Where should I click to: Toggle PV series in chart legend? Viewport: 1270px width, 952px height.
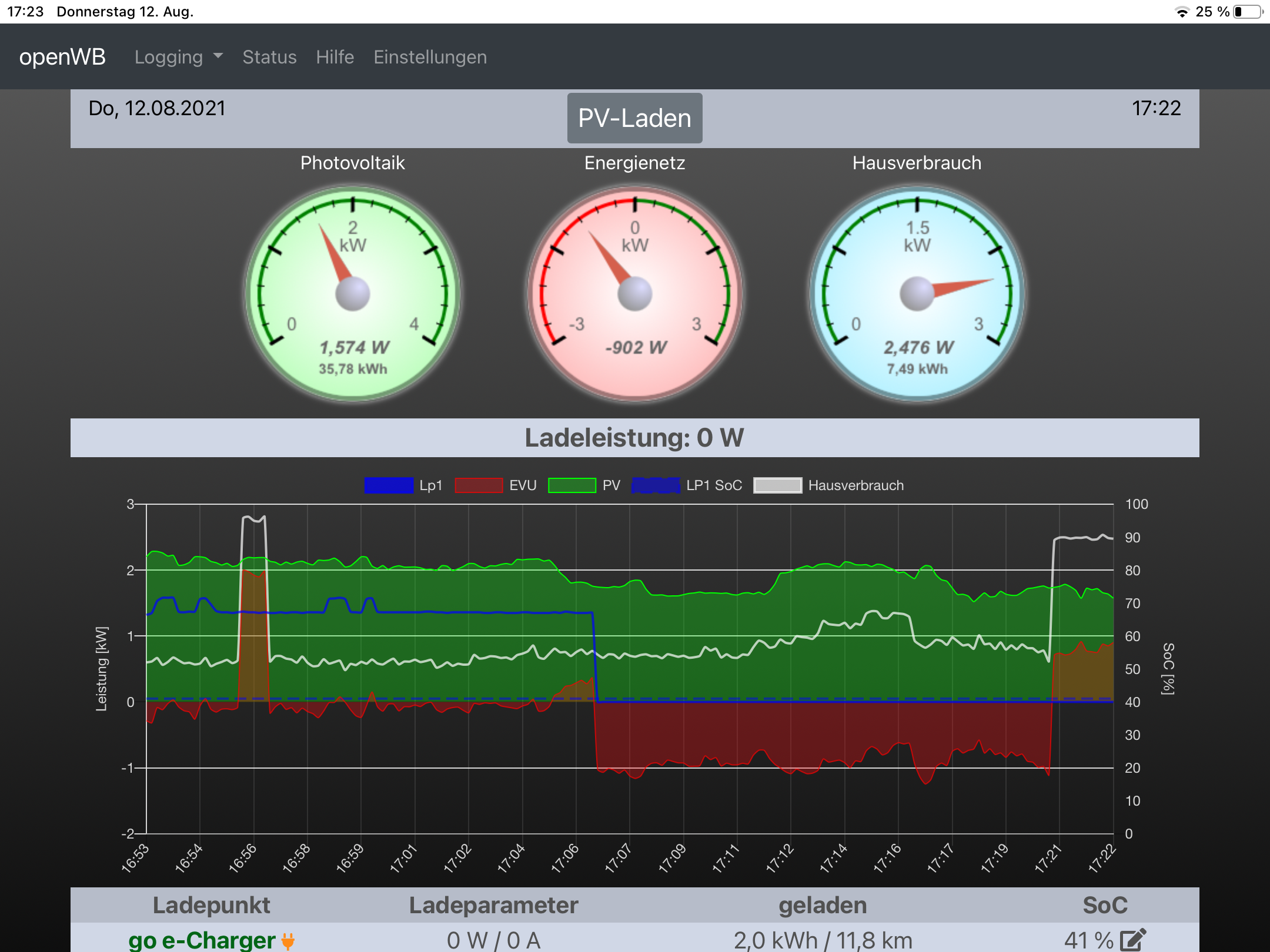coord(584,485)
